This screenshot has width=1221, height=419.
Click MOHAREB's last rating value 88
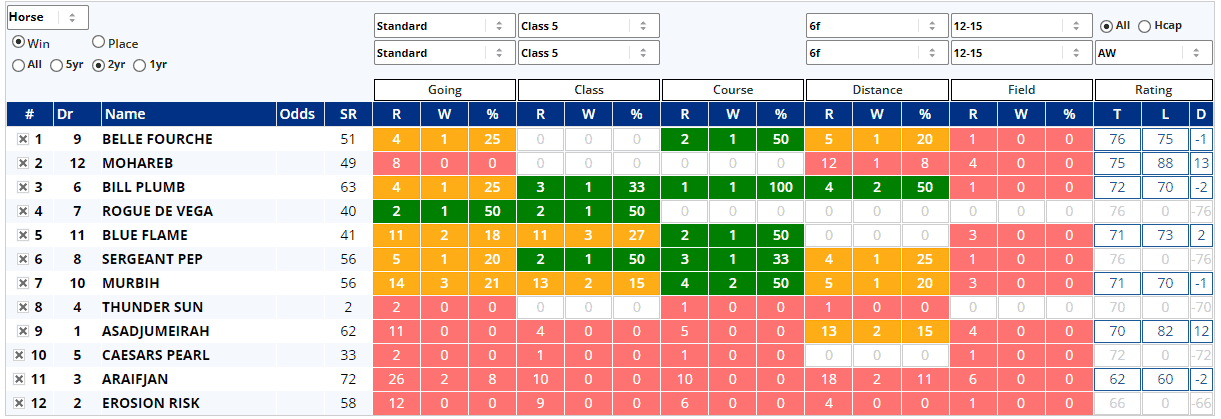point(1165,163)
